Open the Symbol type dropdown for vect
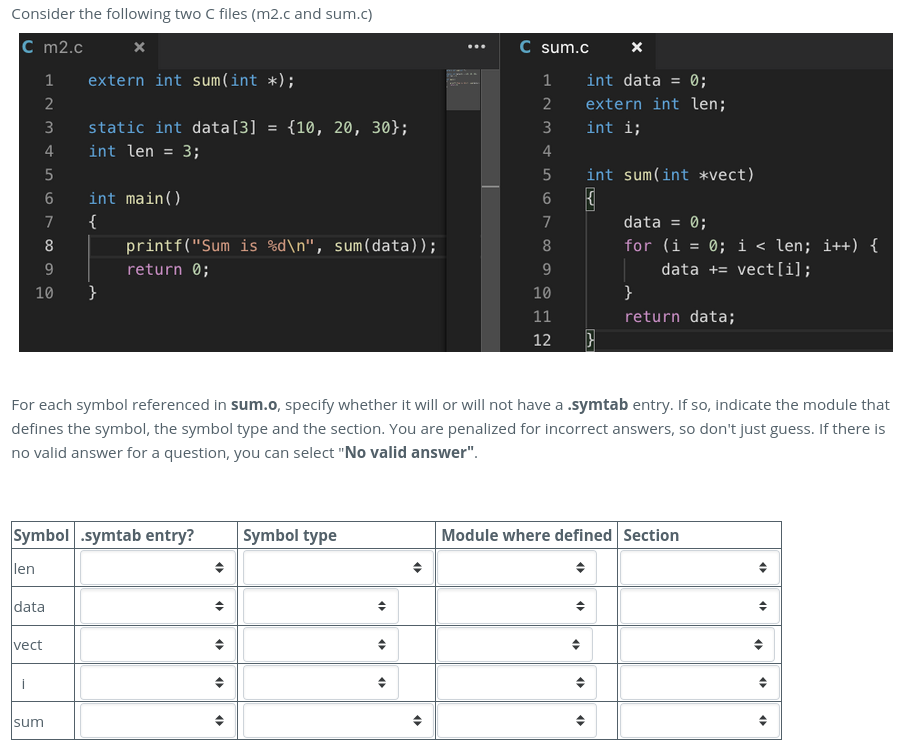907x756 pixels. tap(320, 643)
